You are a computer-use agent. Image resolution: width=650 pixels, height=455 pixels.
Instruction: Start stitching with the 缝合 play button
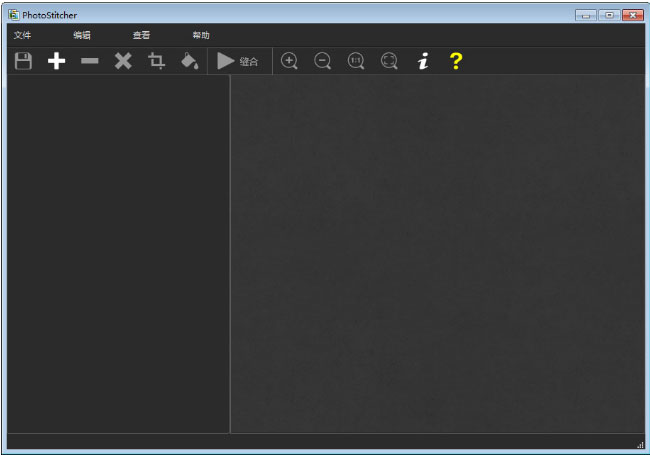tap(238, 61)
